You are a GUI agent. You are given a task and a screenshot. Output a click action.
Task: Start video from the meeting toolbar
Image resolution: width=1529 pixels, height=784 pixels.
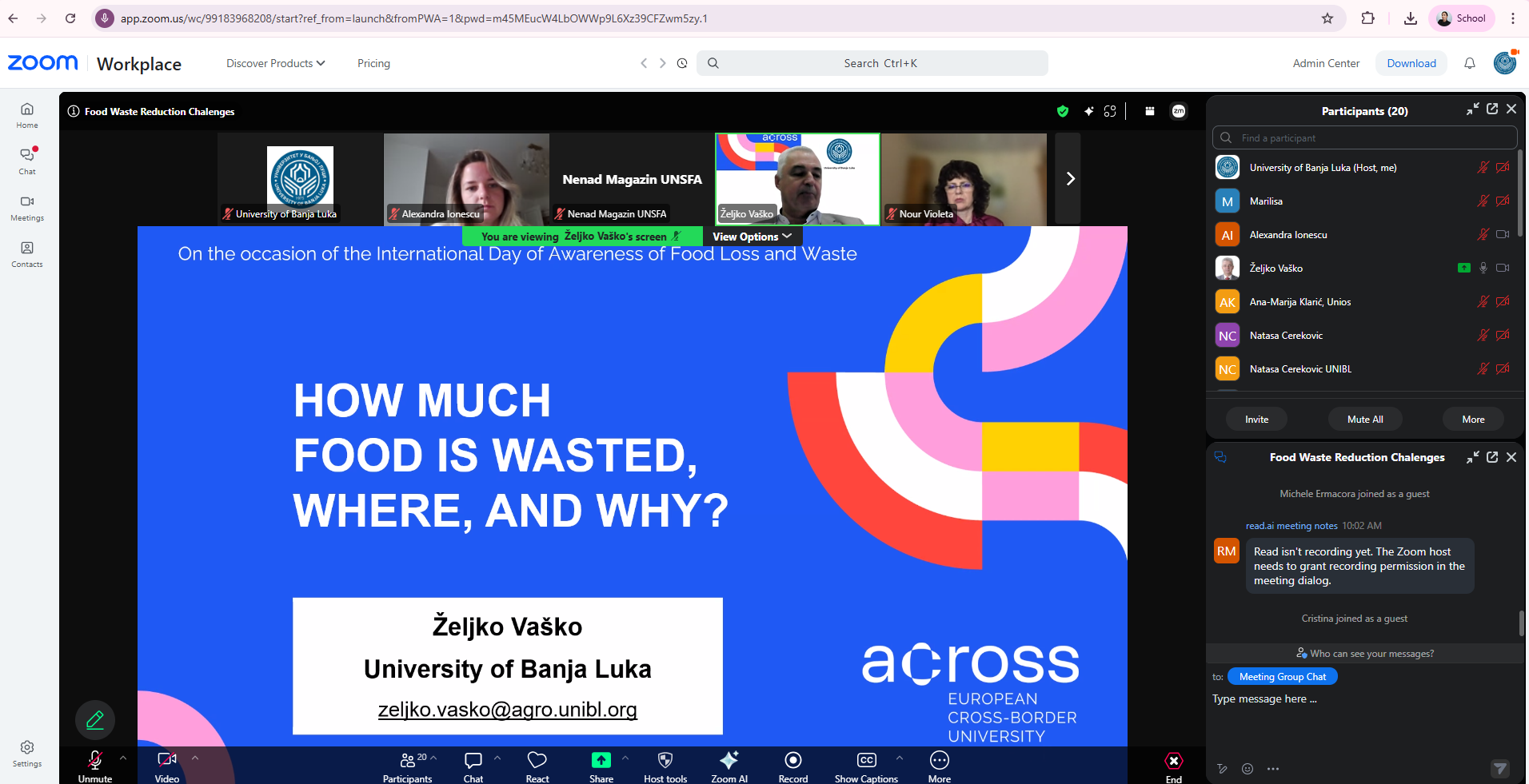click(x=167, y=766)
